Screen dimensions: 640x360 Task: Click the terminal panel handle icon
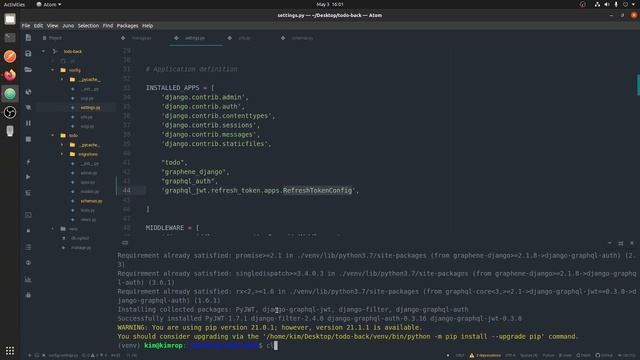[x=125, y=243]
